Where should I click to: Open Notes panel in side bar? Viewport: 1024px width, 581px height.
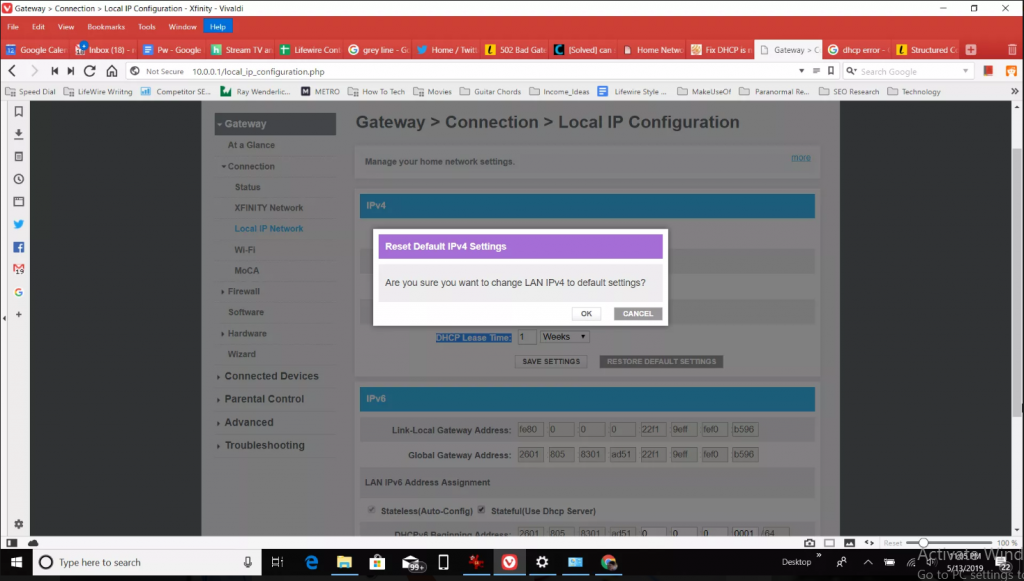(18, 157)
